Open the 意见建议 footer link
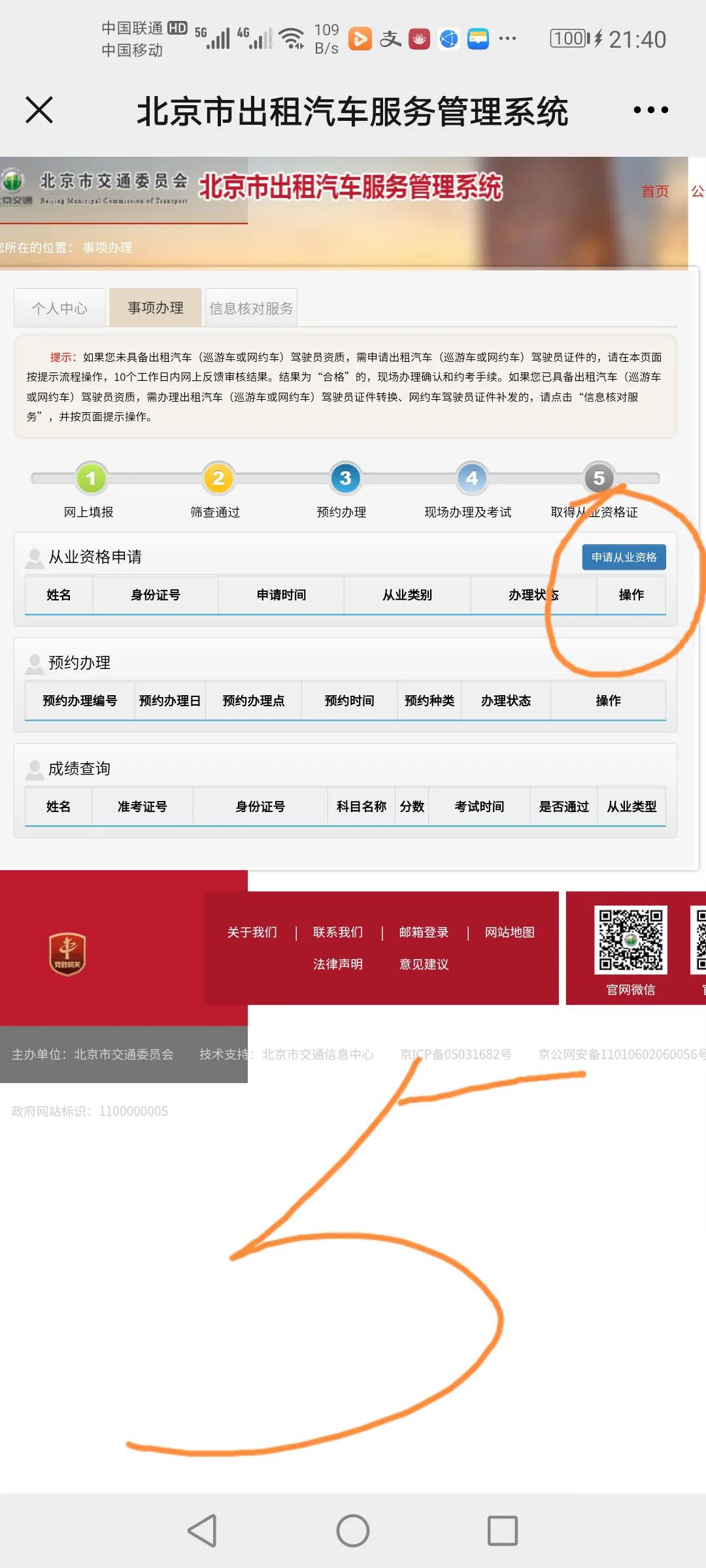This screenshot has width=706, height=1568. (x=424, y=964)
